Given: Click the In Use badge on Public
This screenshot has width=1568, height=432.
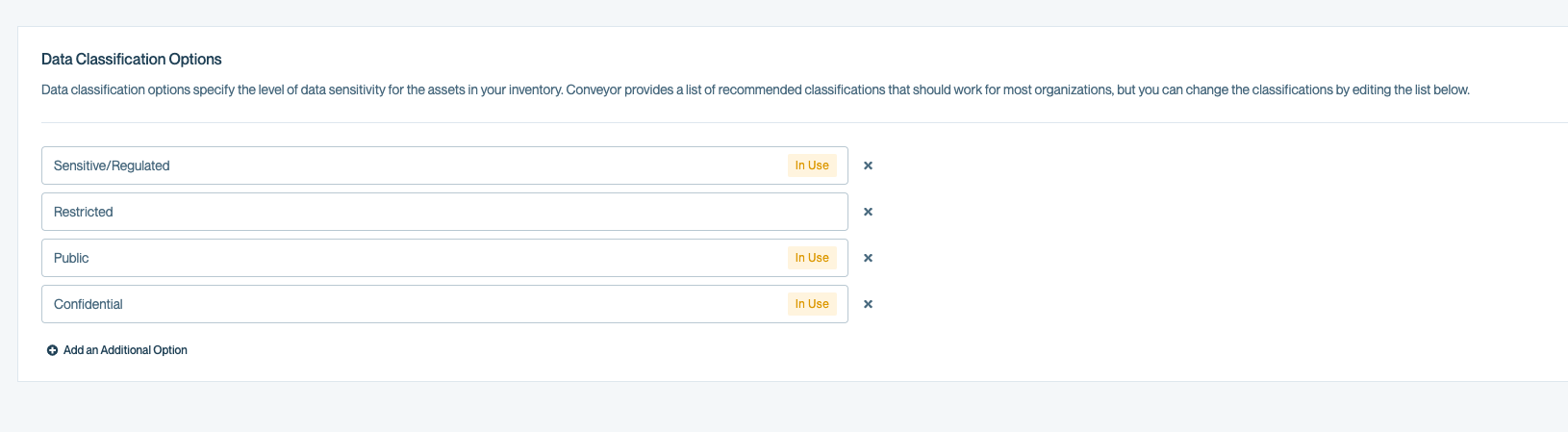Looking at the screenshot, I should click(x=812, y=258).
